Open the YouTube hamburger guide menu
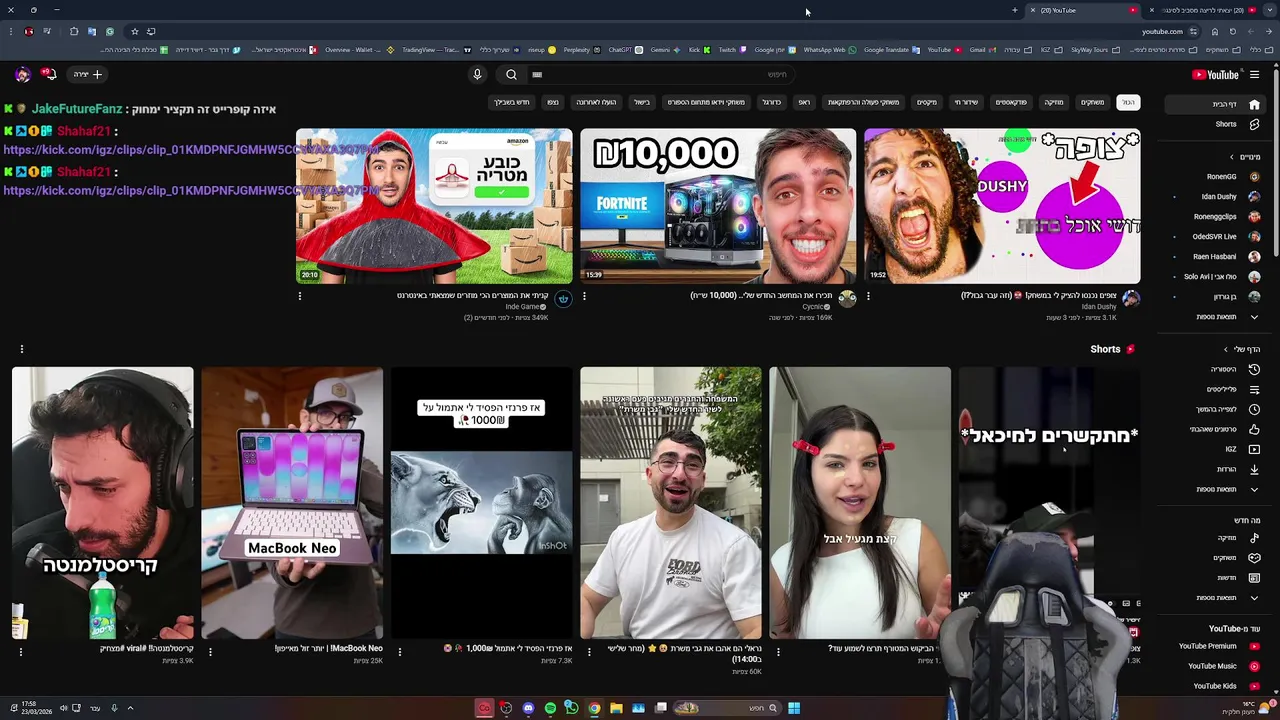Viewport: 1280px width, 720px height. click(1254, 74)
